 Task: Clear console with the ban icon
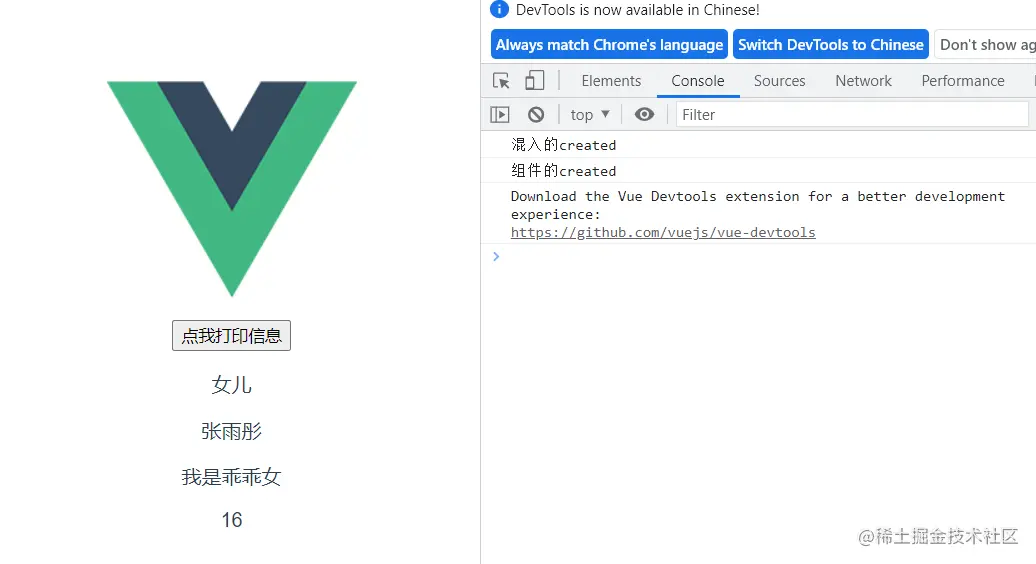tap(536, 115)
